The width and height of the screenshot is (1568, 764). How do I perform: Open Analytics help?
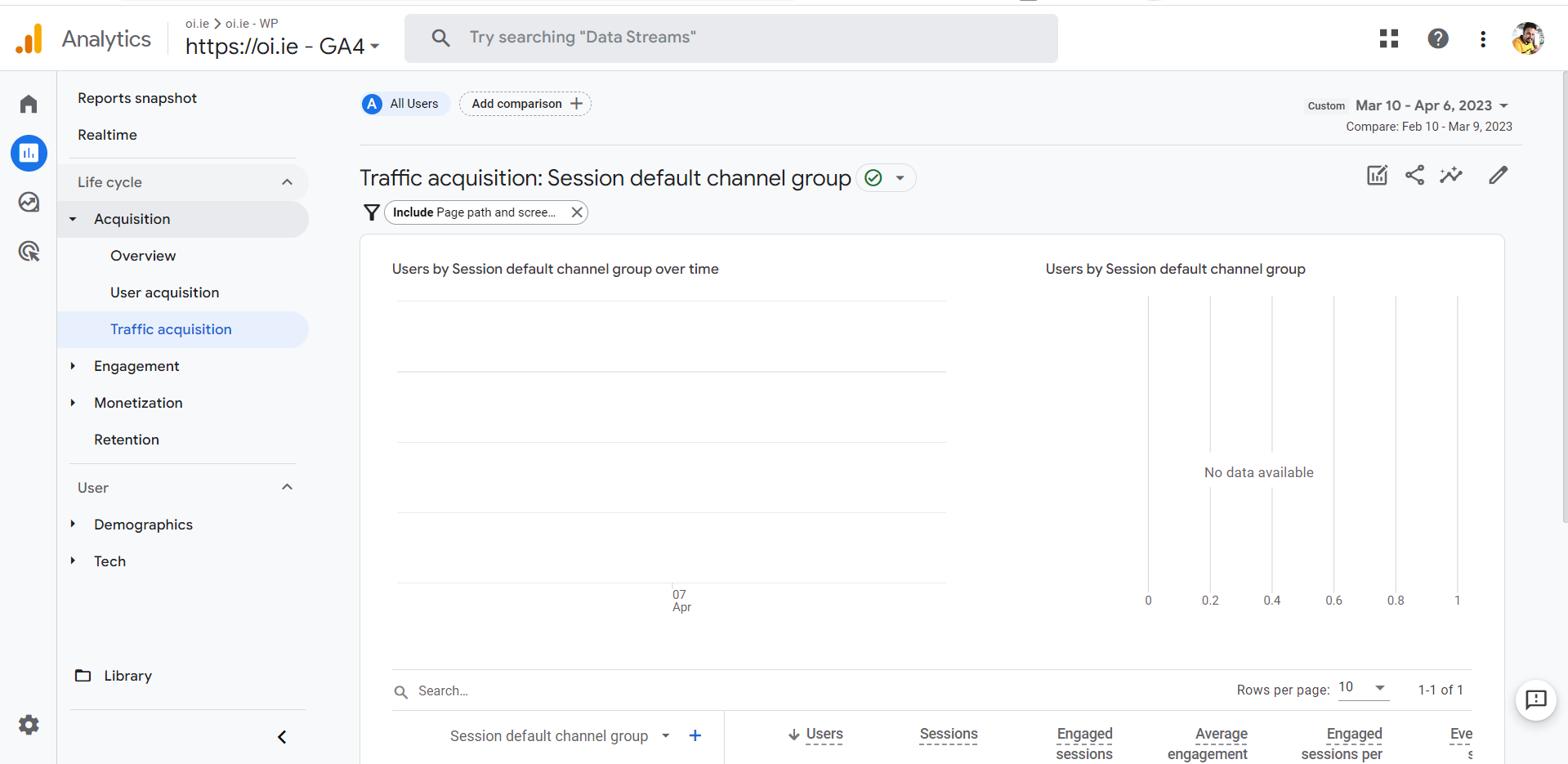(x=1437, y=38)
